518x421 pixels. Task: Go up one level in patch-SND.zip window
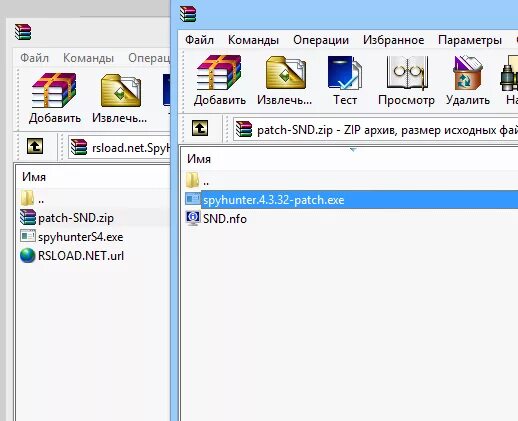(200, 128)
